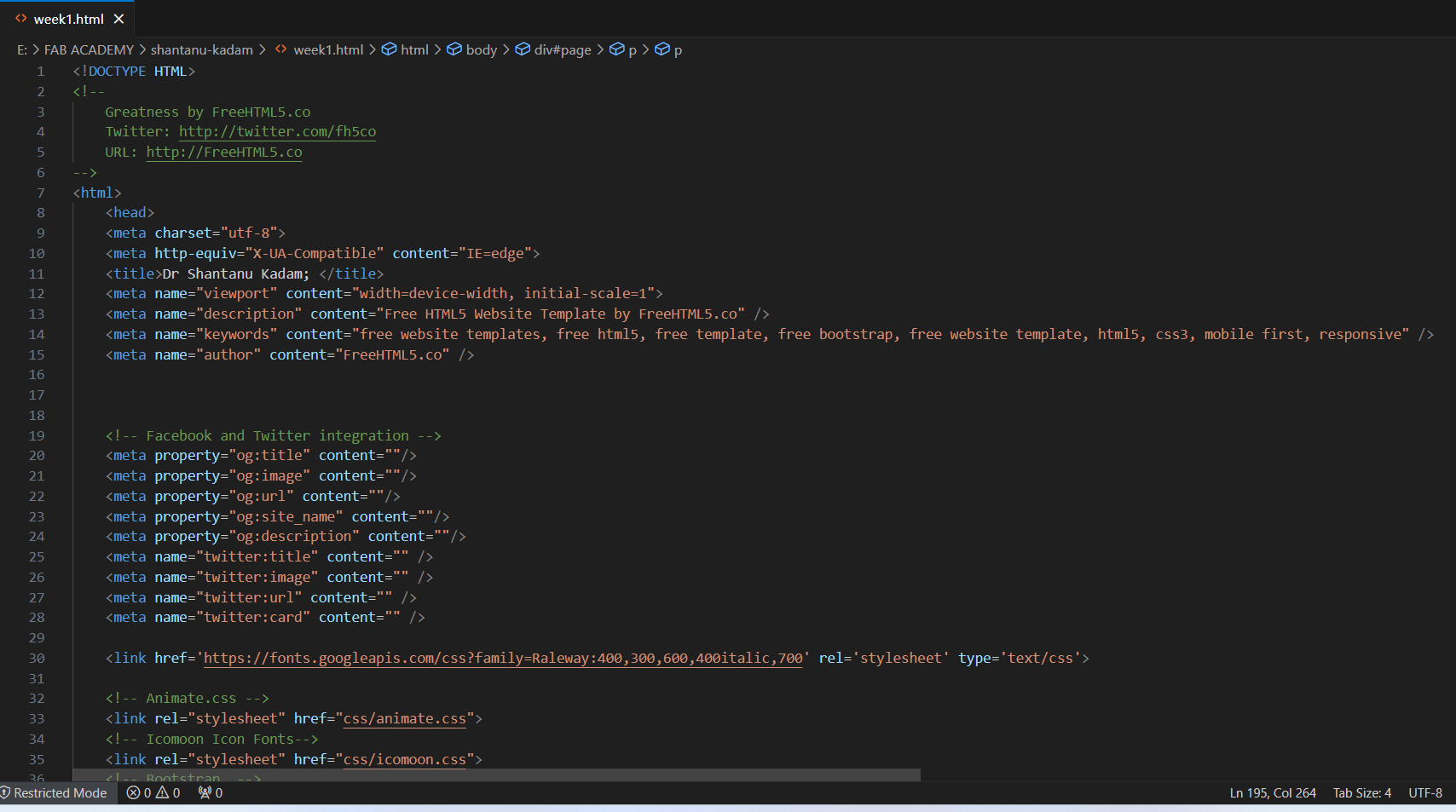The image size is (1456, 812).
Task: Open FAB ACADEMY breadcrumb folder
Action: point(89,49)
